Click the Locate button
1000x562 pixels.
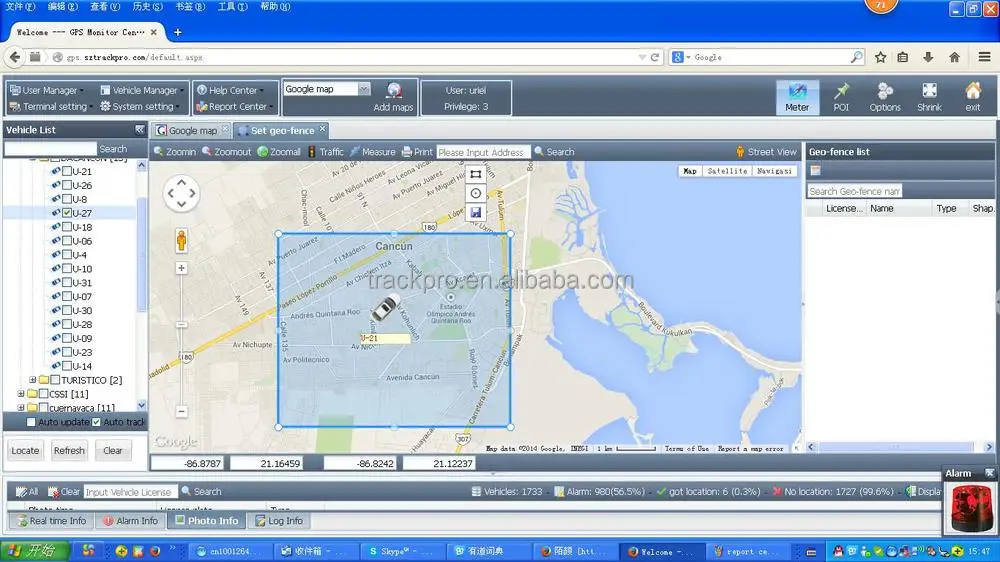click(x=25, y=451)
